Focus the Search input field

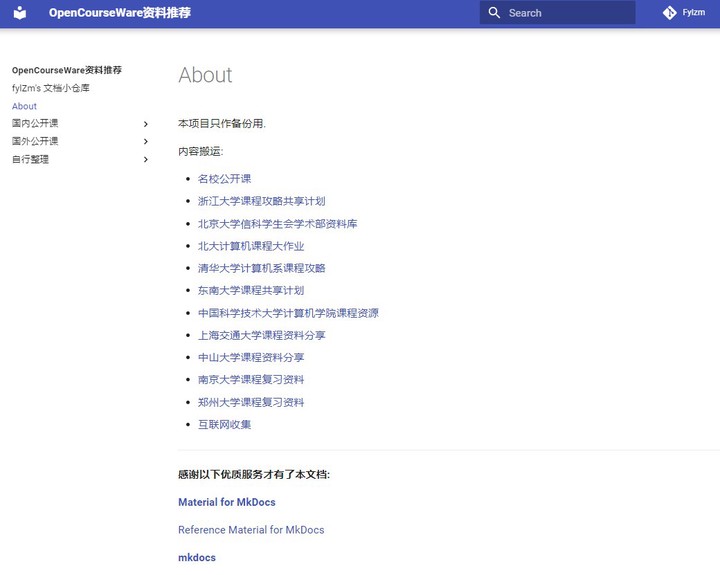(x=557, y=13)
